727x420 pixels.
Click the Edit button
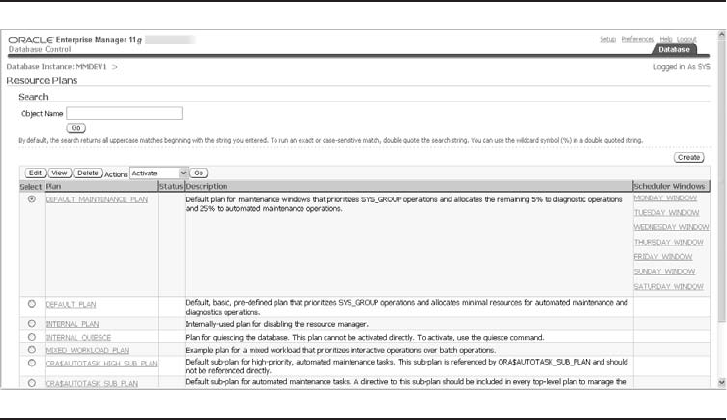pyautogui.click(x=35, y=173)
